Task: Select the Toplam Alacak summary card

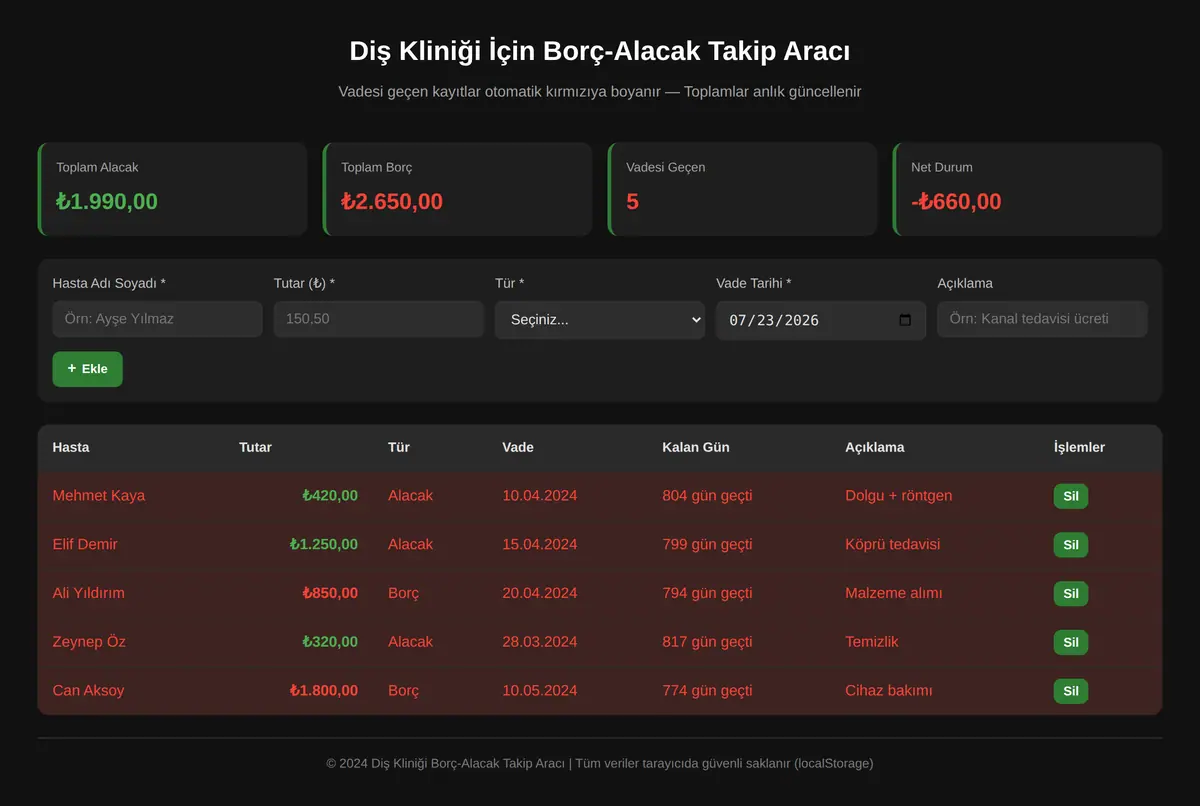Action: [x=172, y=189]
